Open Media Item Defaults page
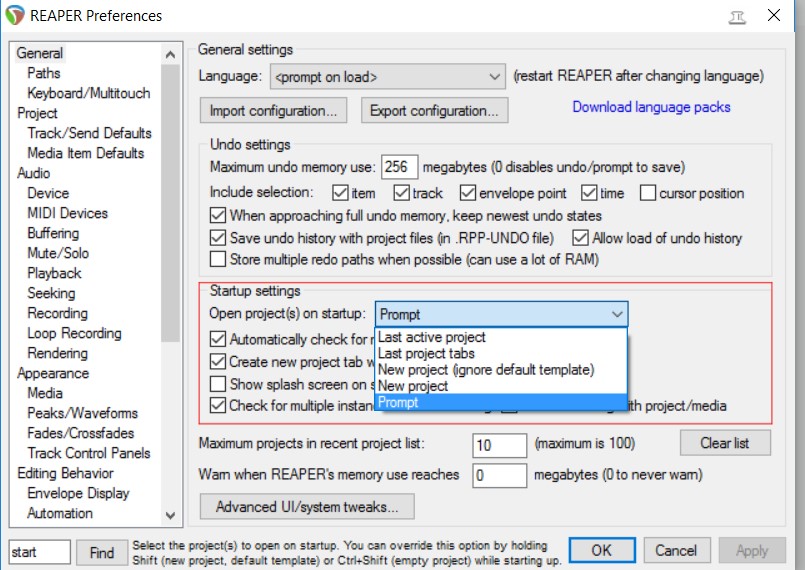The image size is (805, 570). (86, 153)
